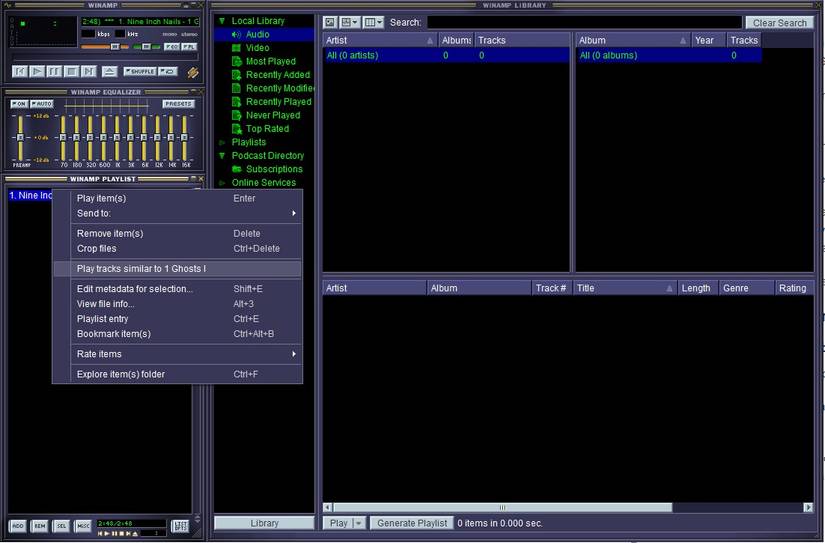Click the ADD button in the playlist window

17,526
